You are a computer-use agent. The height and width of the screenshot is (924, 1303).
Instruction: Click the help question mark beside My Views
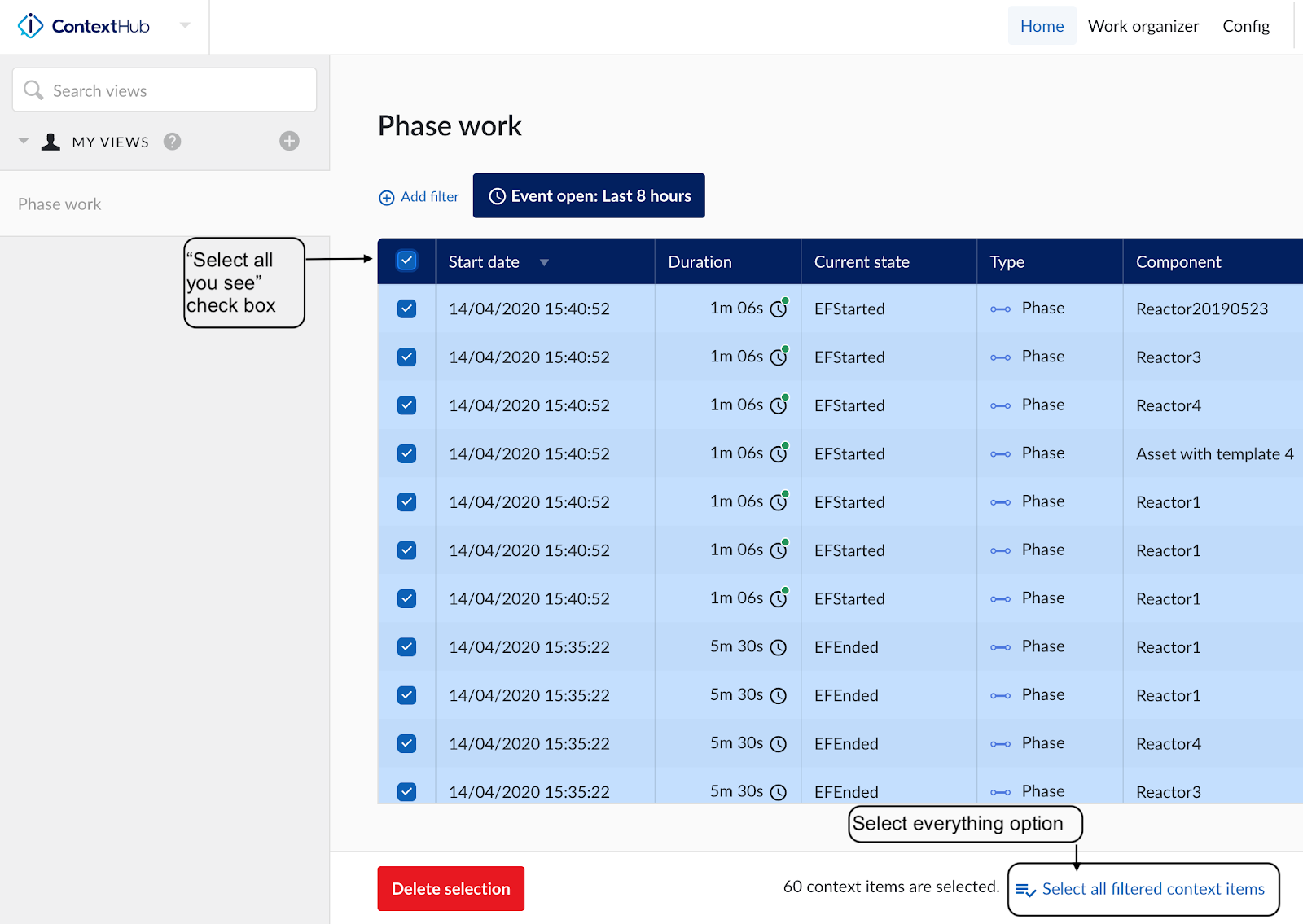[x=172, y=142]
